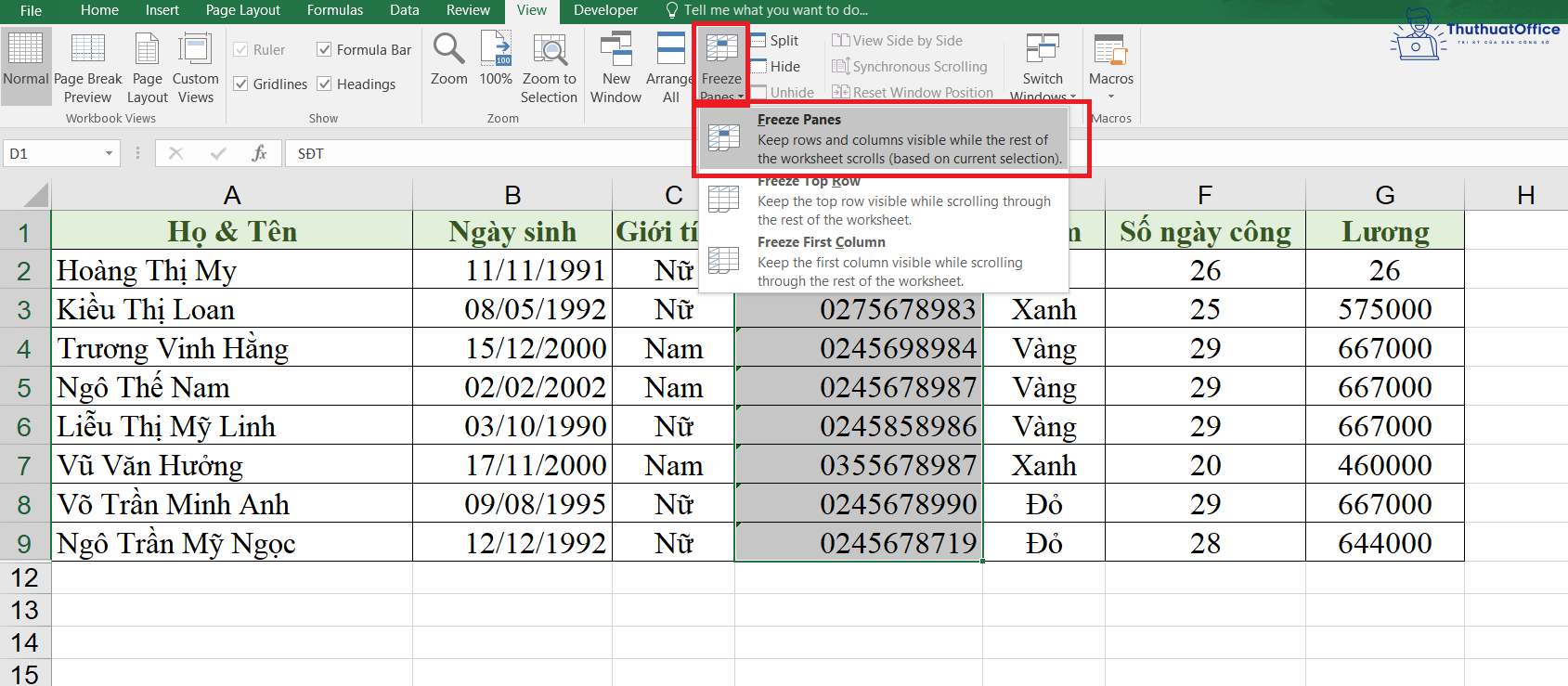Click the cell 'Hoàng Thị My'
The height and width of the screenshot is (686, 1568).
pos(232,270)
